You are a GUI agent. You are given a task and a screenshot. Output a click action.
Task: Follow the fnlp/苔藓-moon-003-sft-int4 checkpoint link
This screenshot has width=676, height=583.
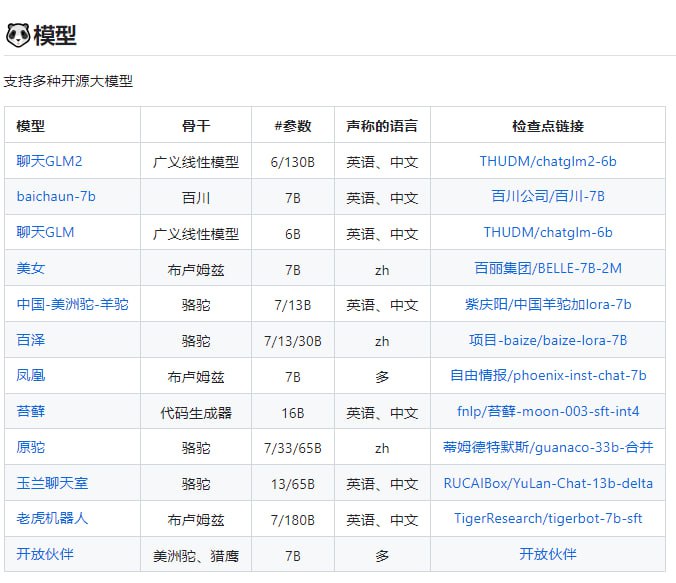(548, 411)
